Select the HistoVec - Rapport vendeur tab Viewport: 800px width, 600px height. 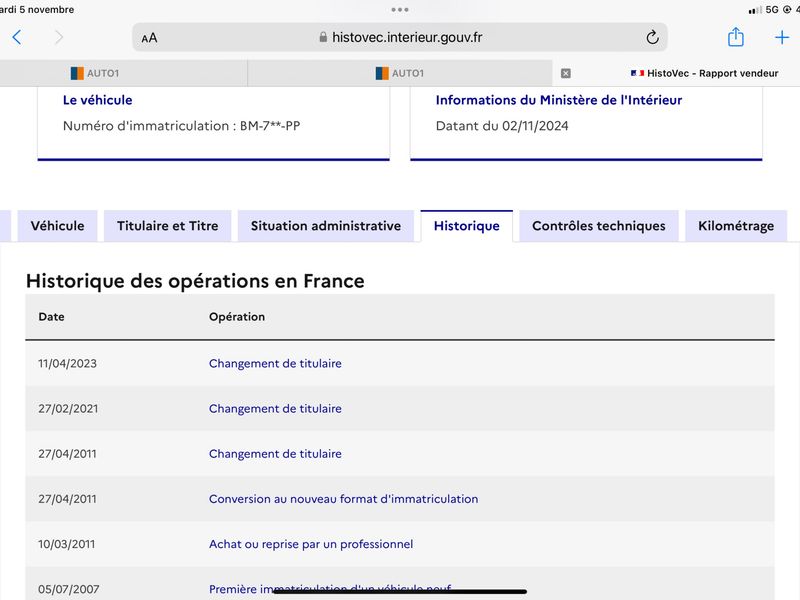coord(704,73)
